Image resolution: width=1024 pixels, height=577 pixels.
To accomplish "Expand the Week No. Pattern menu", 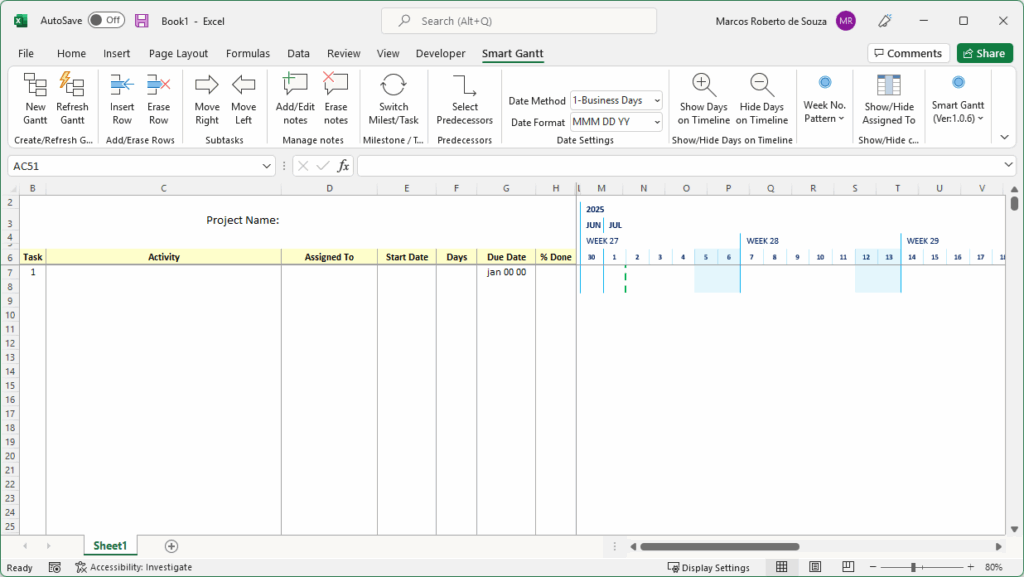I will click(x=824, y=99).
